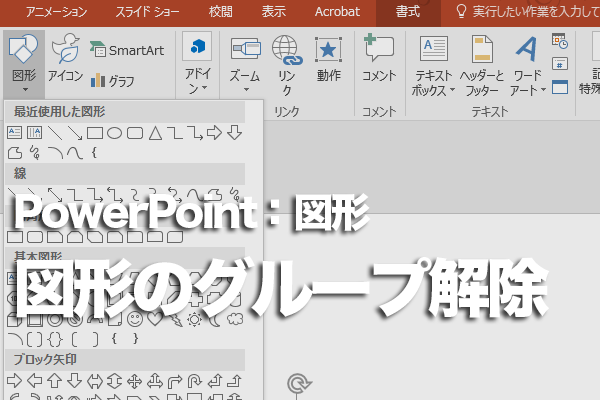Choose the double brace basic shape
The height and width of the screenshot is (400, 600).
pyautogui.click(x=55, y=339)
